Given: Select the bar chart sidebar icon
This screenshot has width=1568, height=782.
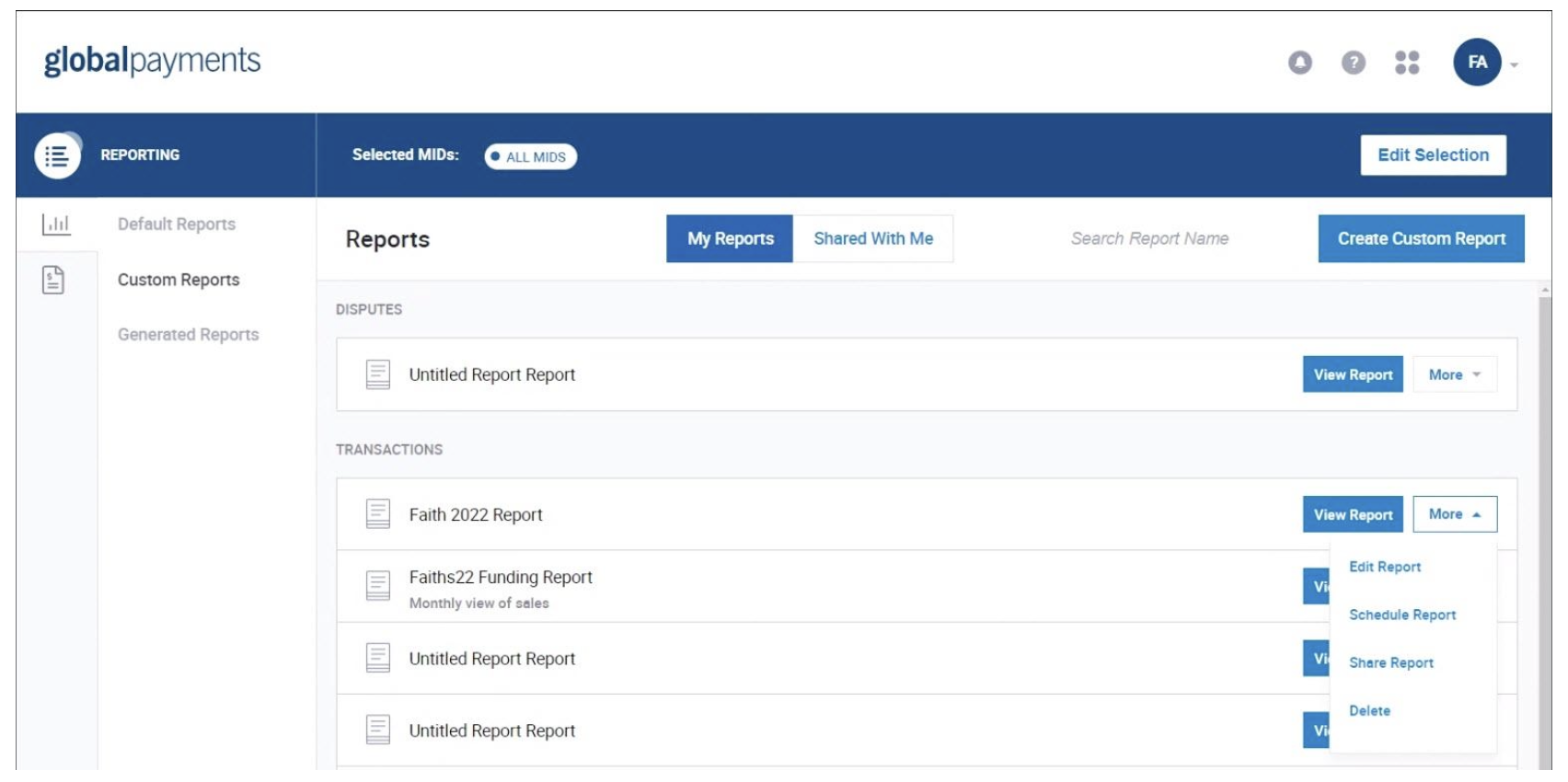Looking at the screenshot, I should [x=56, y=224].
